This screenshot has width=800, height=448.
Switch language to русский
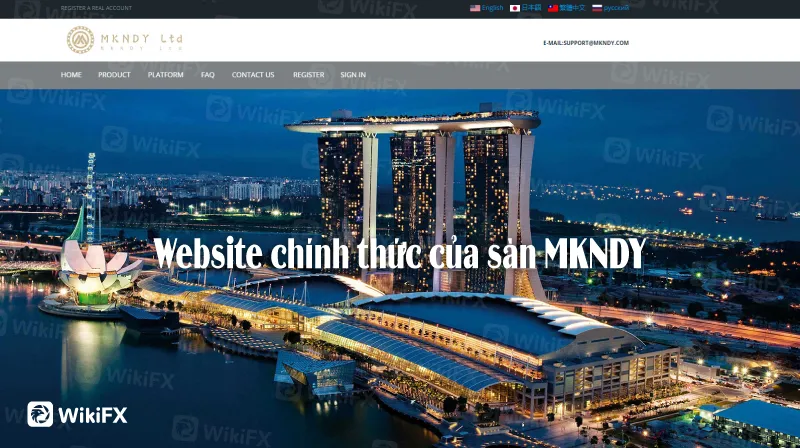point(616,8)
